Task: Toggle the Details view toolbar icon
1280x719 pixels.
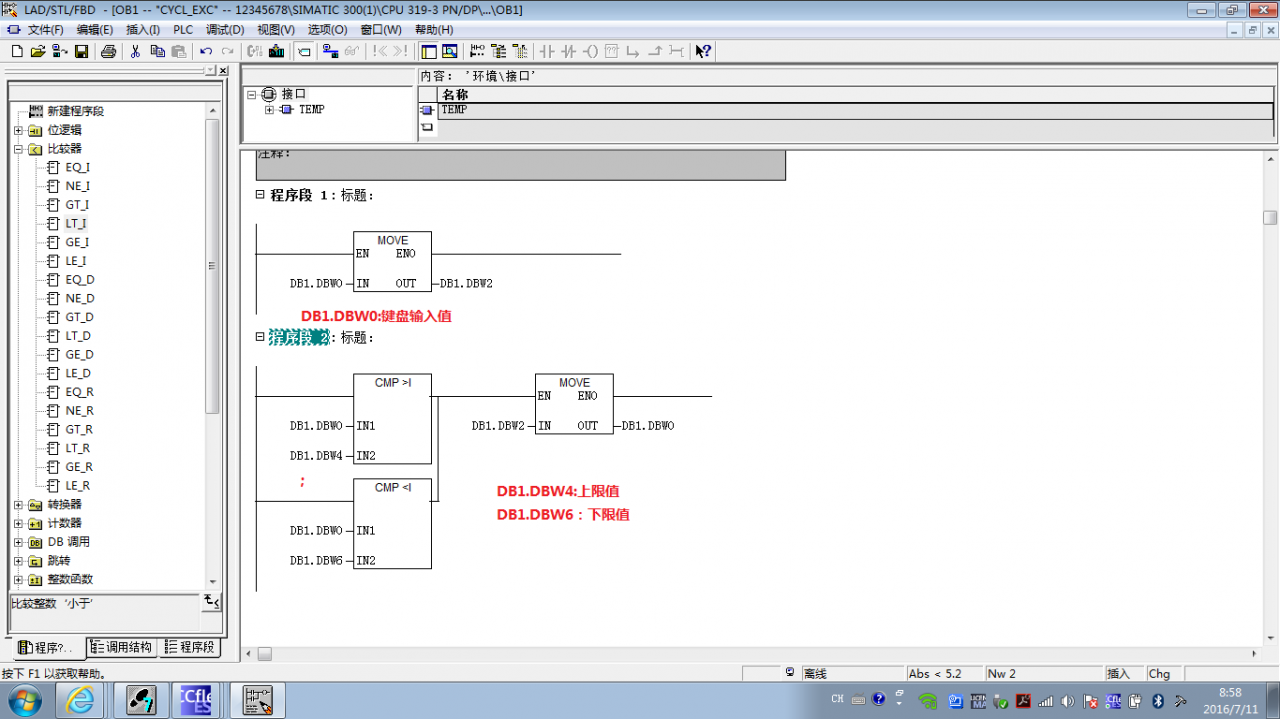Action: click(x=450, y=51)
